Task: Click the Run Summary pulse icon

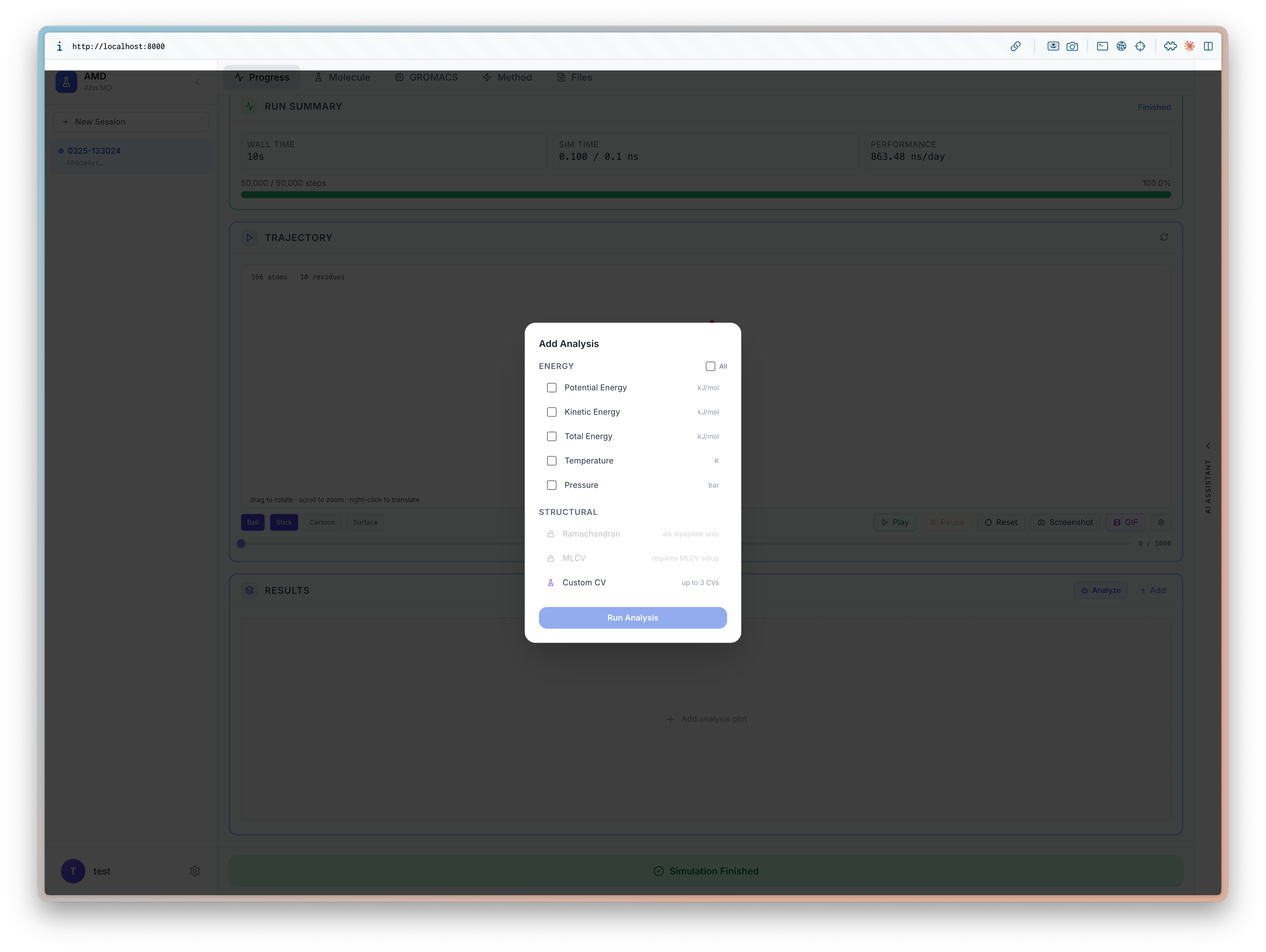Action: tap(249, 107)
